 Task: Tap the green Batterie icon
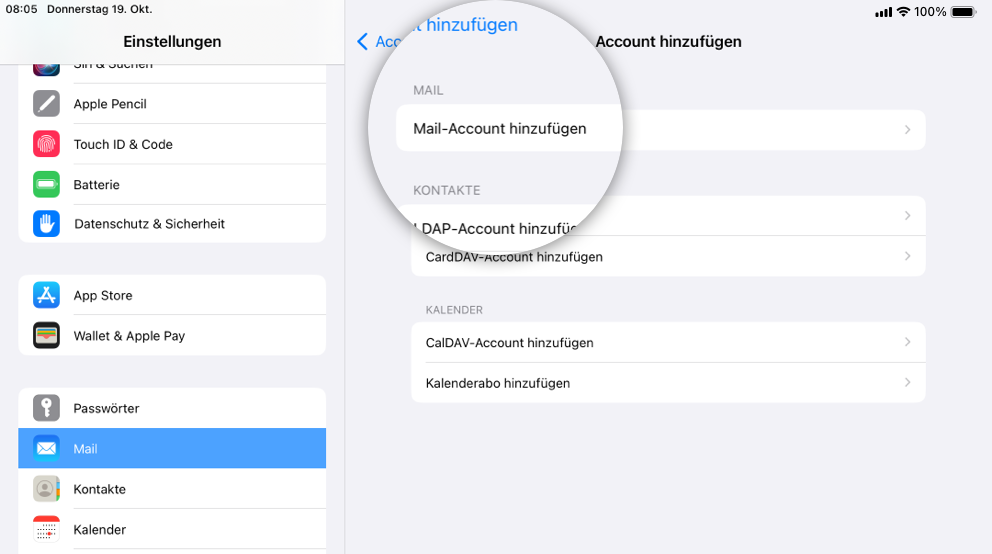pyautogui.click(x=46, y=185)
